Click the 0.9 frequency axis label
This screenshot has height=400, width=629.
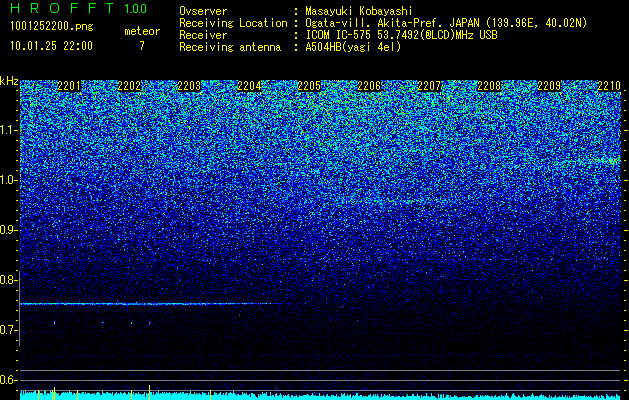pyautogui.click(x=8, y=230)
